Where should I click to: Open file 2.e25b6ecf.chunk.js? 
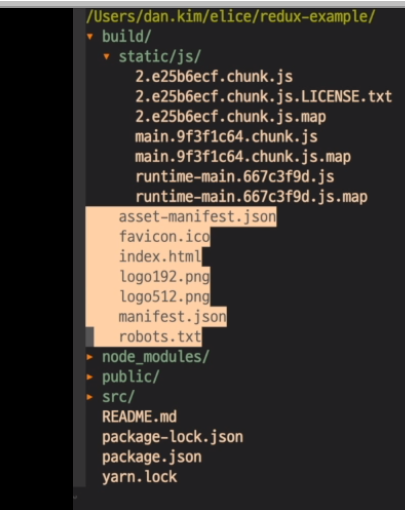pos(214,77)
